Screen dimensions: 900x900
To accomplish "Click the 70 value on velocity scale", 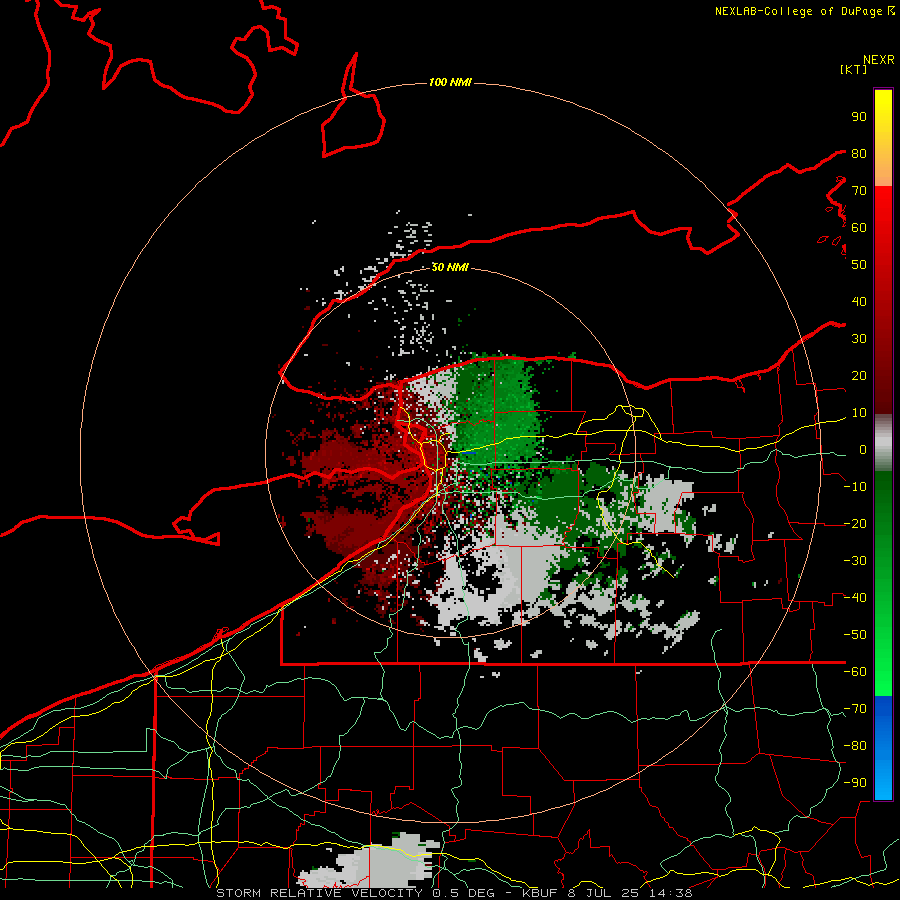I will (859, 191).
